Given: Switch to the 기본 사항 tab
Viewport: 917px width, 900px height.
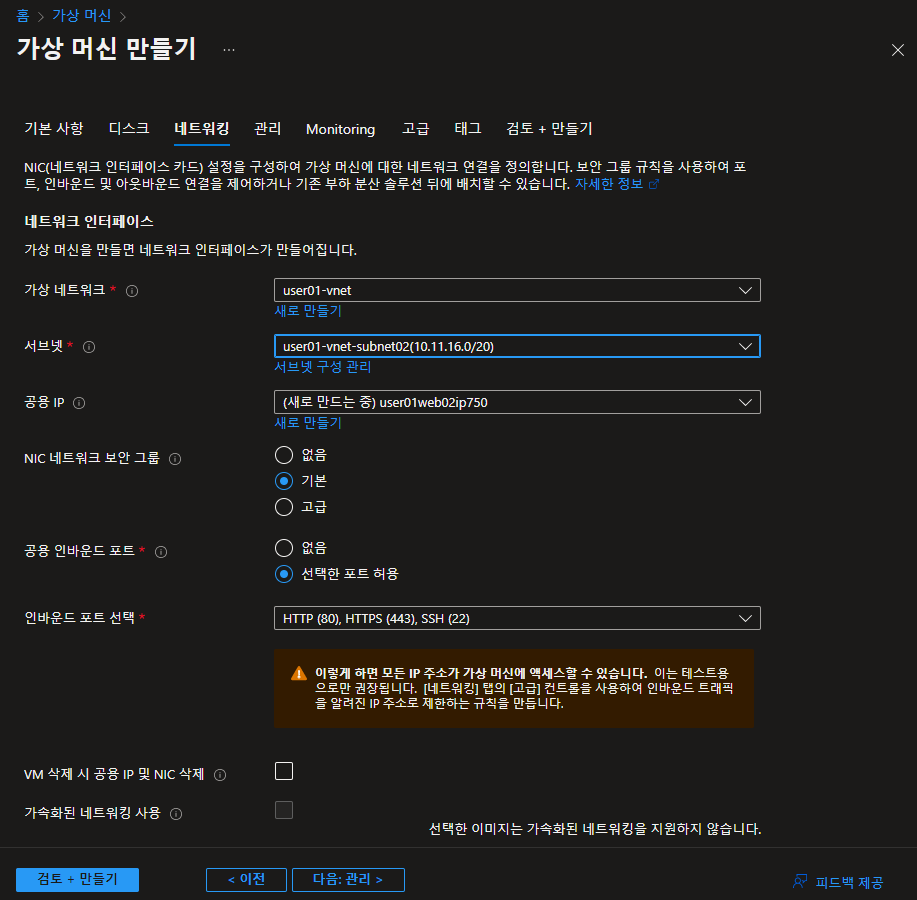Looking at the screenshot, I should click(x=54, y=129).
